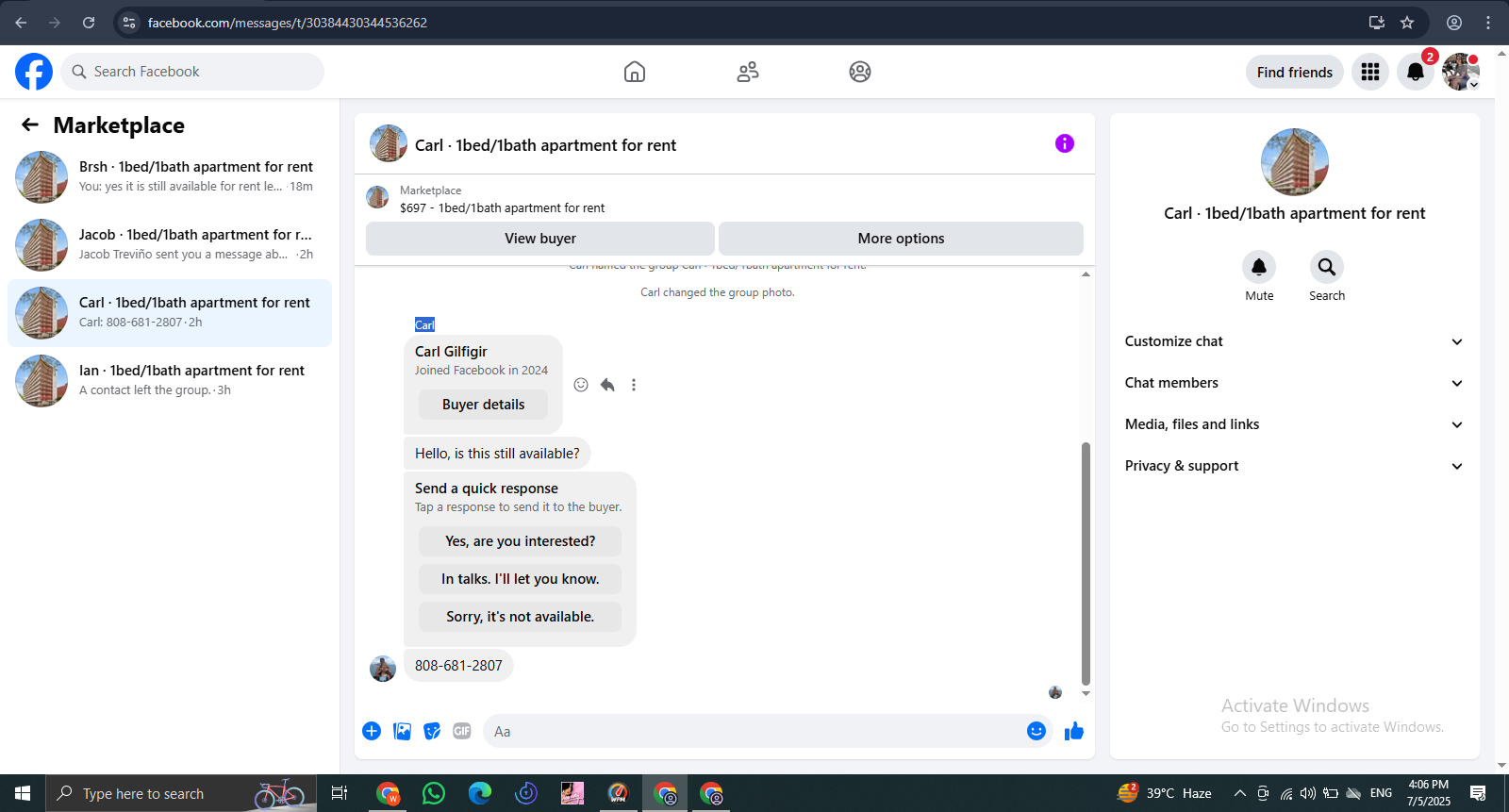
Task: Open conversation information icon
Action: (1065, 143)
